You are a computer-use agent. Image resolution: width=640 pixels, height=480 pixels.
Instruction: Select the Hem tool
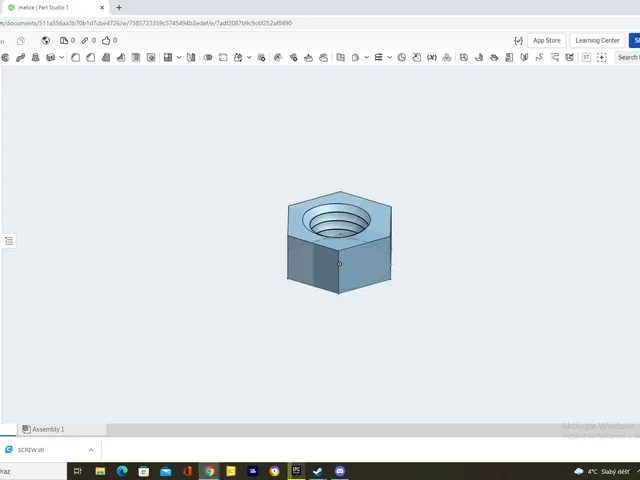point(494,58)
